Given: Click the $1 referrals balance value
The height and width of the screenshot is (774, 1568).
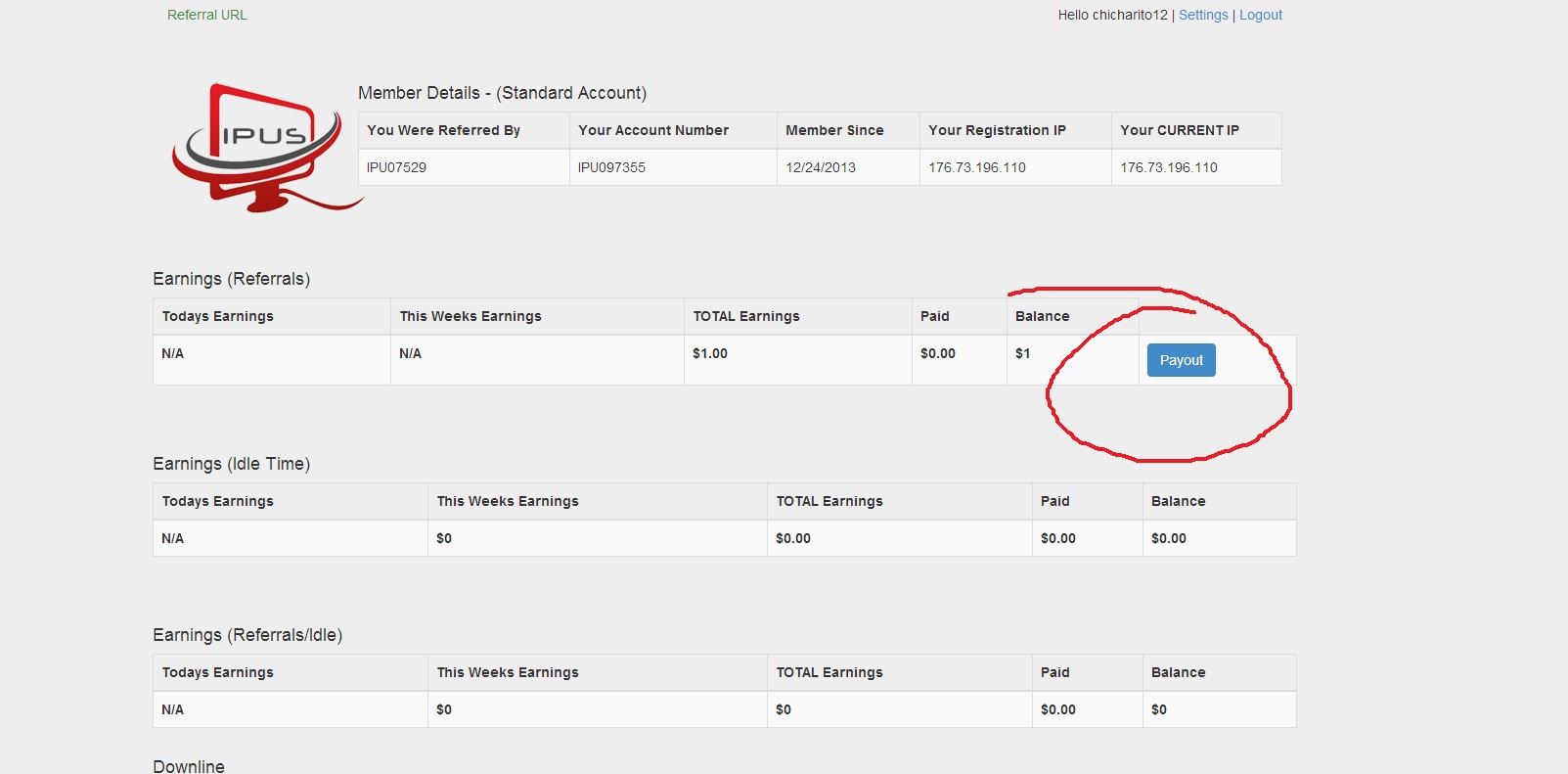Looking at the screenshot, I should point(1023,353).
